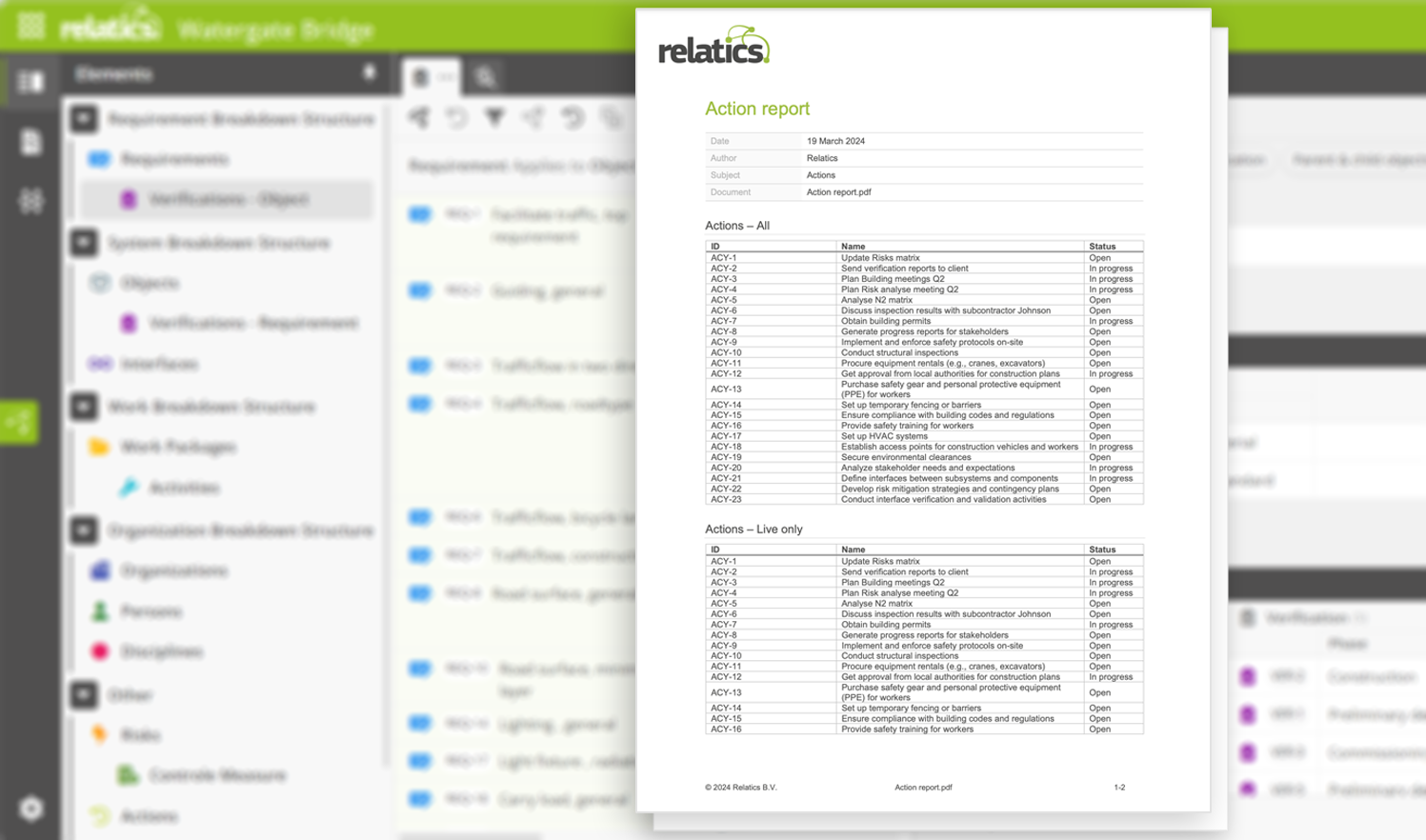Toggle the pin on the Elements panel
The image size is (1426, 840).
(372, 73)
